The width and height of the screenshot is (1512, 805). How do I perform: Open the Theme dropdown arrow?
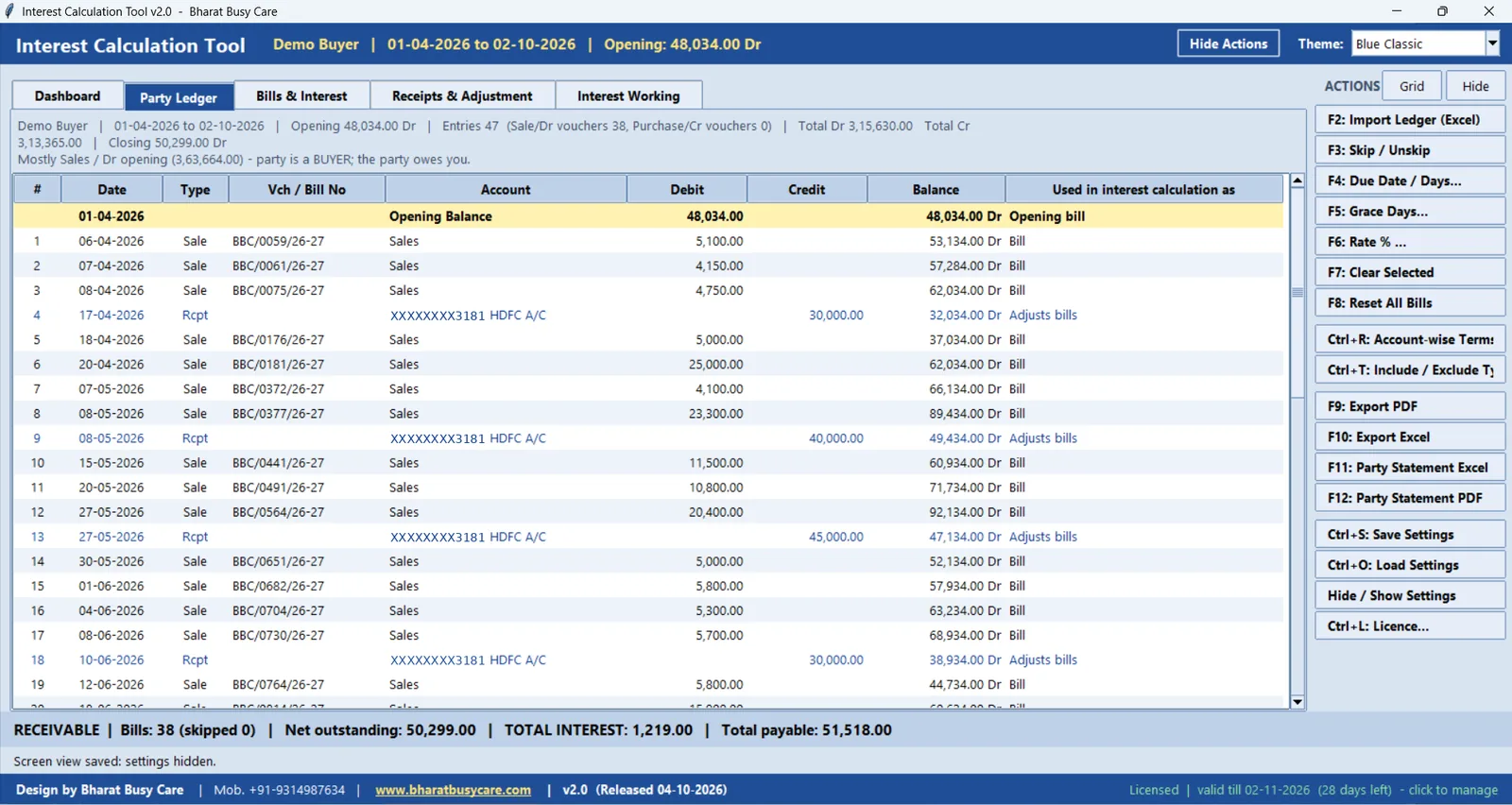tap(1492, 43)
